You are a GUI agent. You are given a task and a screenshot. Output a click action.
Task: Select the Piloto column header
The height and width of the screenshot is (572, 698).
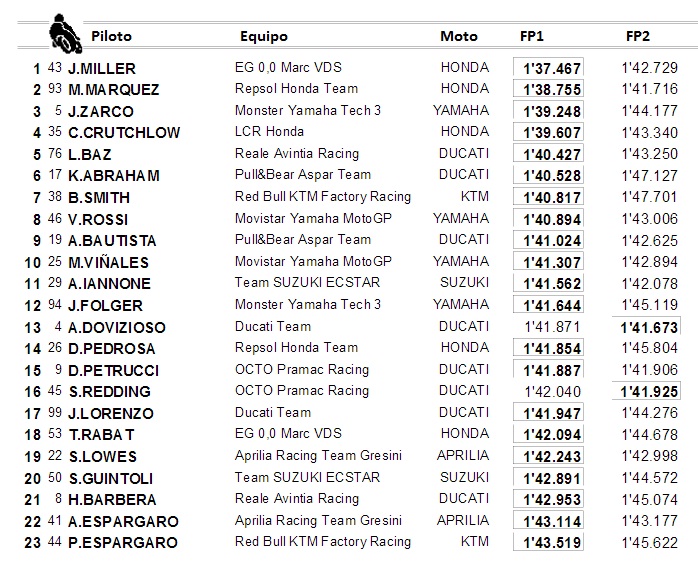pyautogui.click(x=111, y=36)
